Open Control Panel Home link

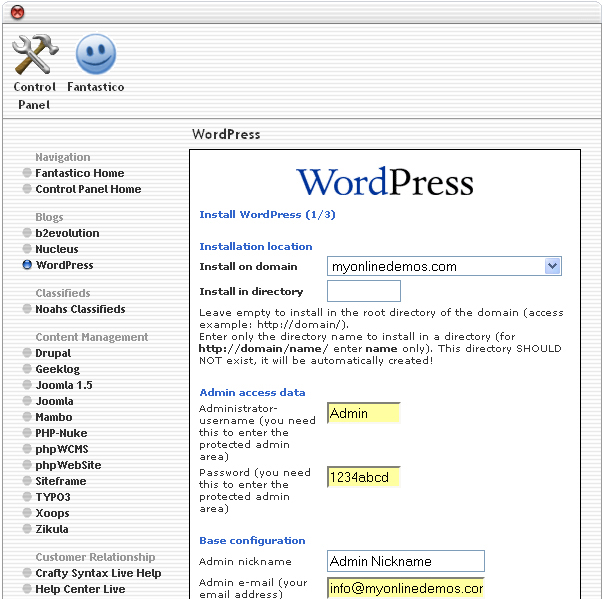point(88,189)
